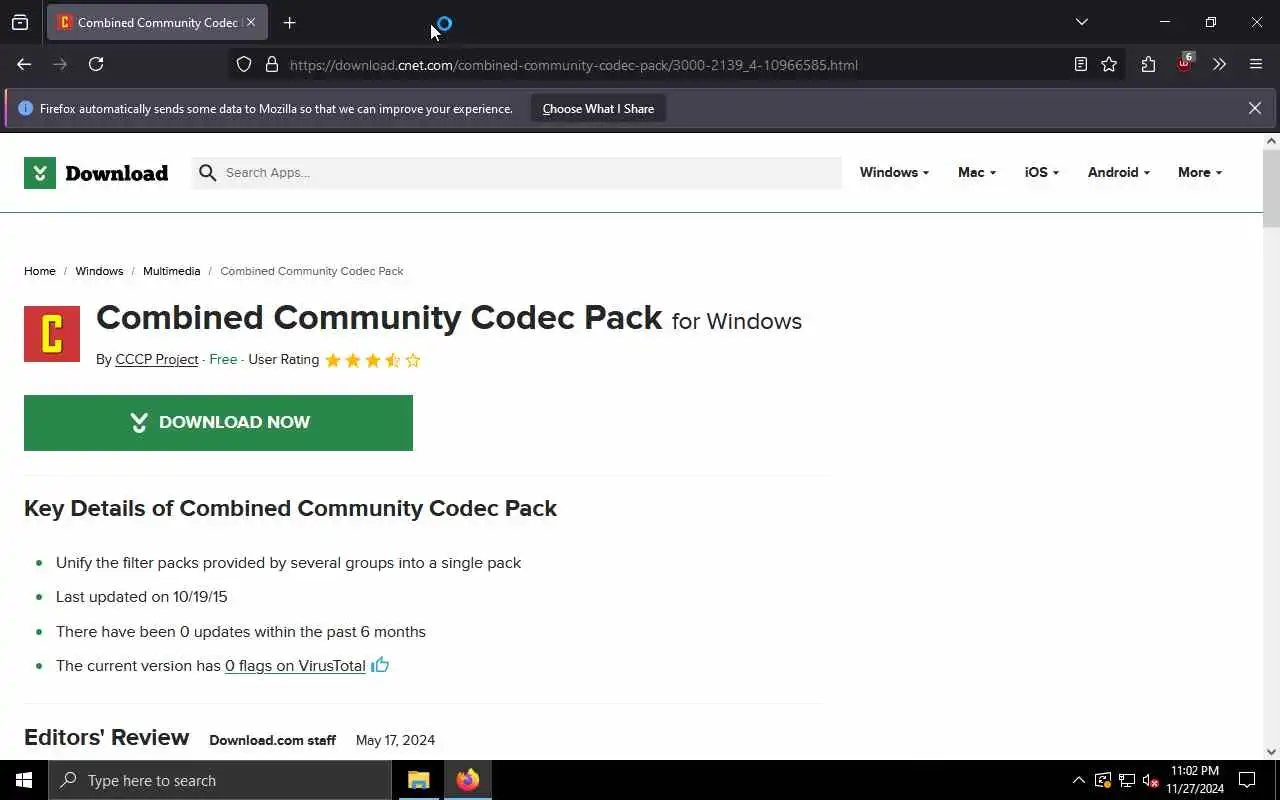Click Choose What I Share button
Viewport: 1280px width, 800px height.
pos(598,108)
